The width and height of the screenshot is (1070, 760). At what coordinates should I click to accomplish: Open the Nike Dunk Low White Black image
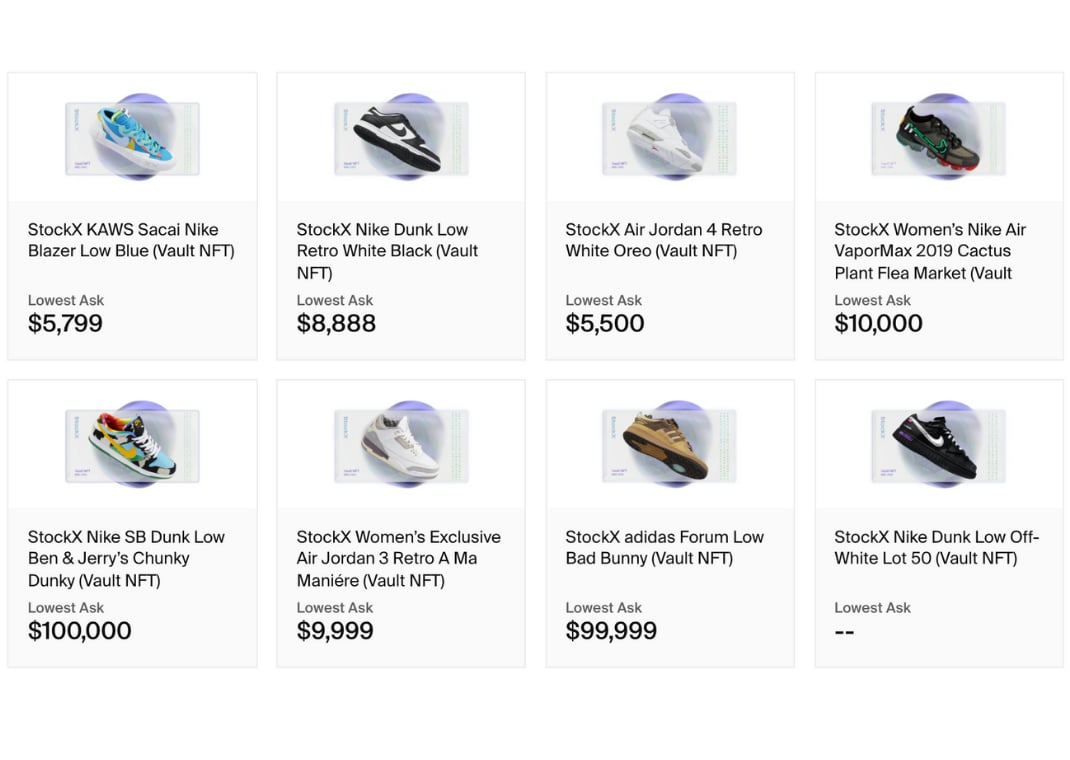point(401,138)
